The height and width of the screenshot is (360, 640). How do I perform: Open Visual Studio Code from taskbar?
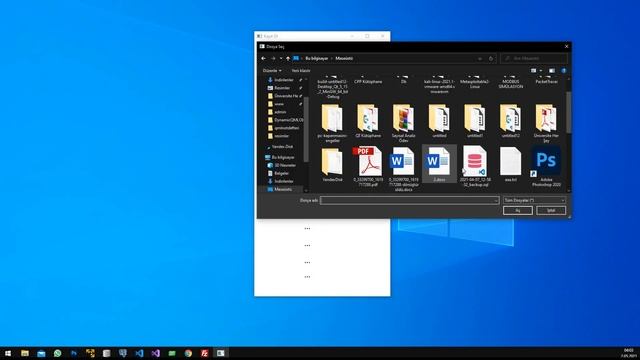tap(139, 353)
